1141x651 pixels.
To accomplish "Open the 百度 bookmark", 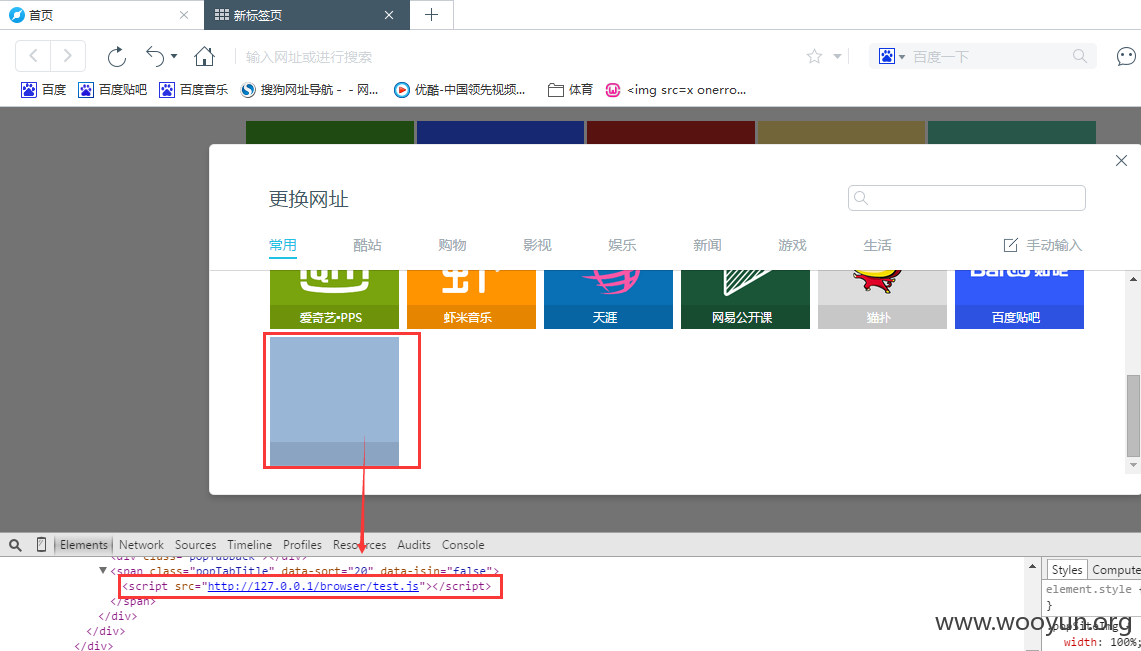I will pyautogui.click(x=44, y=89).
